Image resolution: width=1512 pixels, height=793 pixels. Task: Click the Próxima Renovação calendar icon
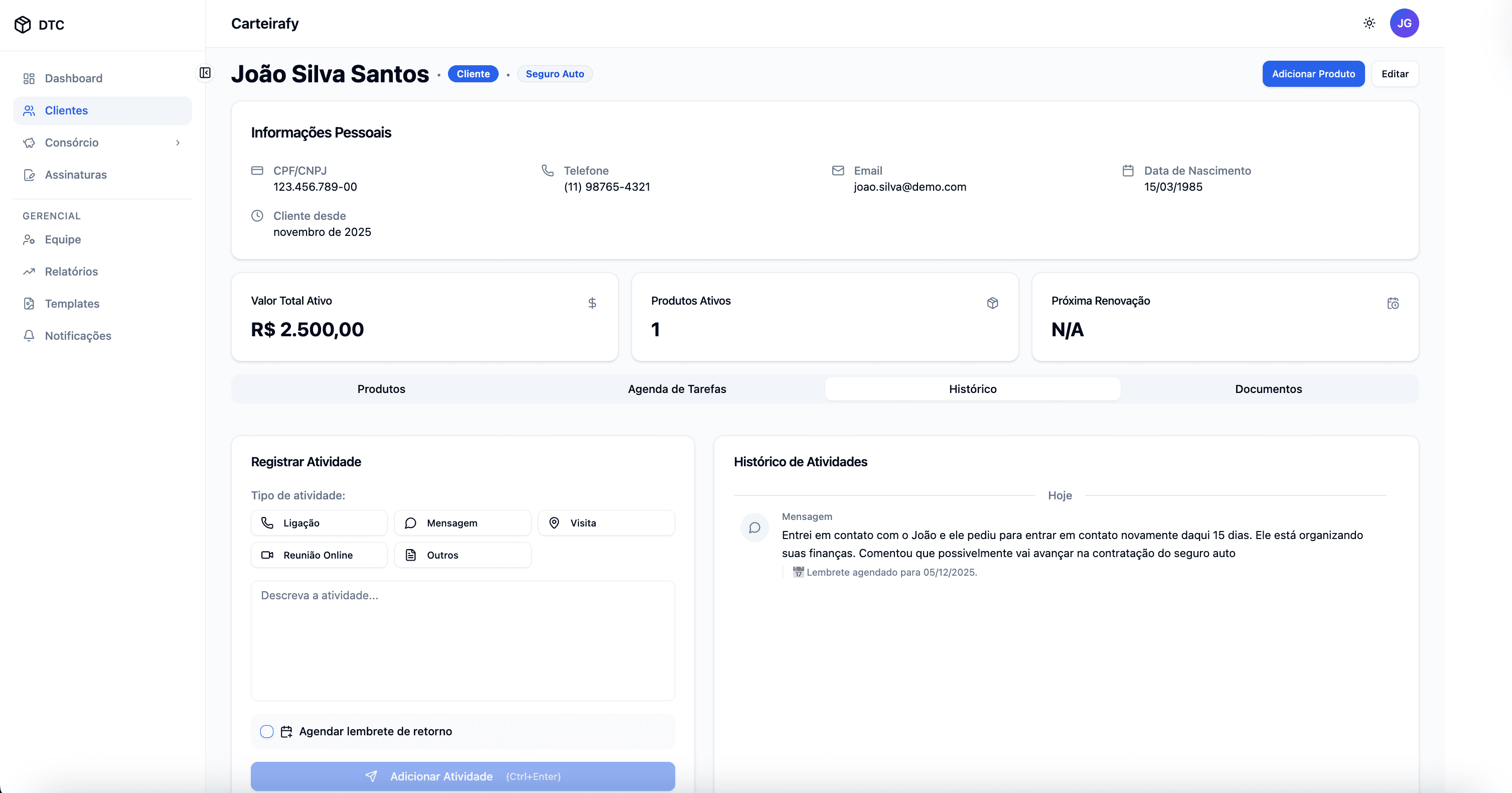pyautogui.click(x=1393, y=303)
